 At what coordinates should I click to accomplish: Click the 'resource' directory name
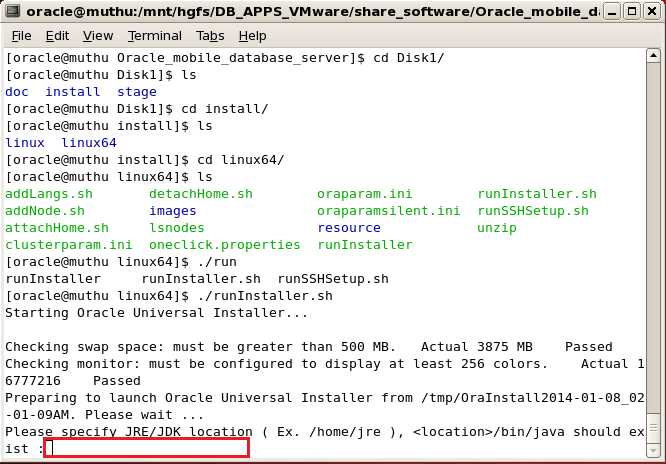click(x=349, y=228)
